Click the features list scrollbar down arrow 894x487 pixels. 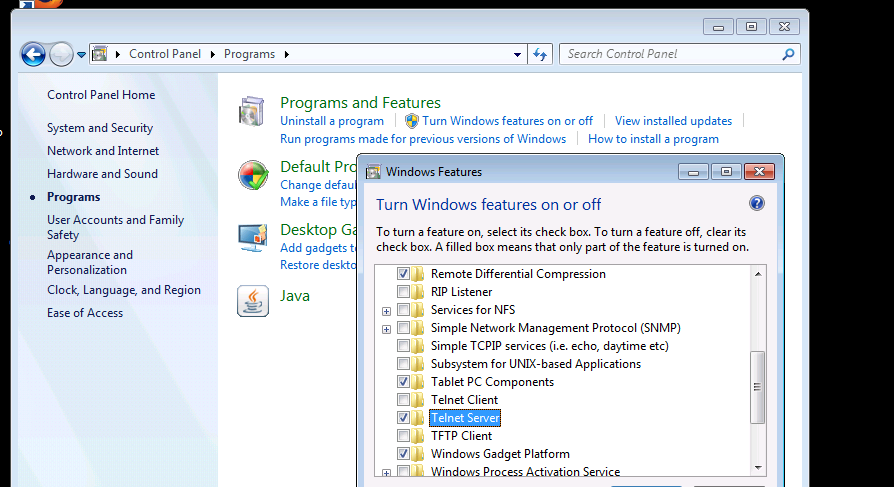click(758, 467)
